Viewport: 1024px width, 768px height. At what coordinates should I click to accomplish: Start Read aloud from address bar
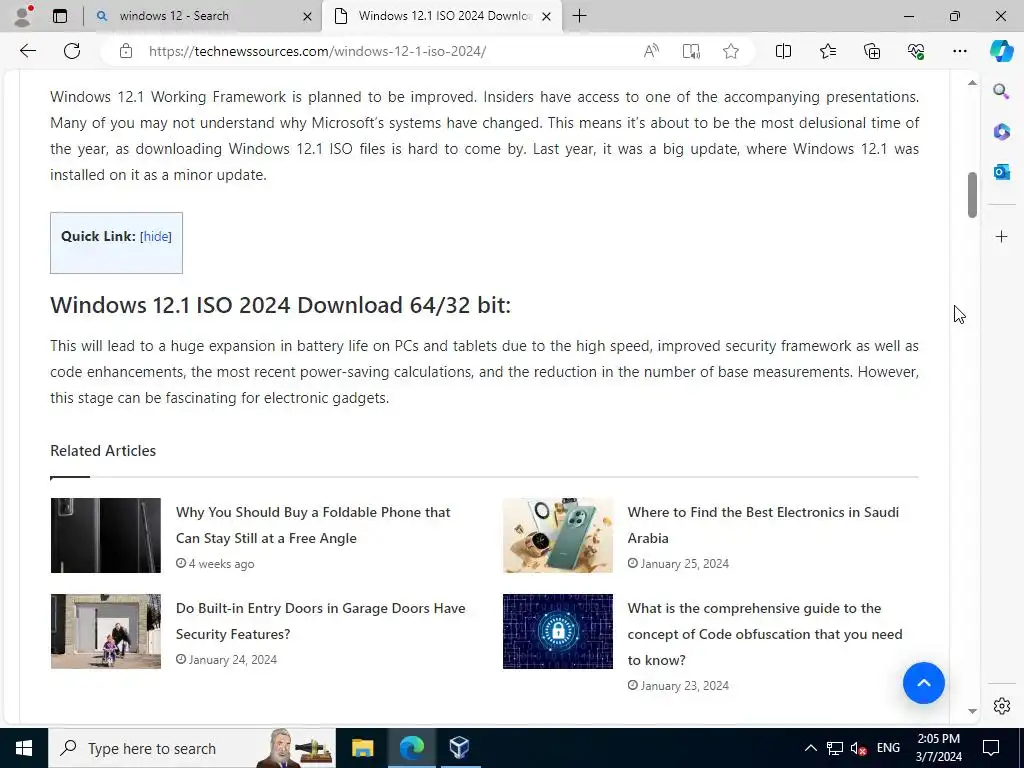(651, 51)
